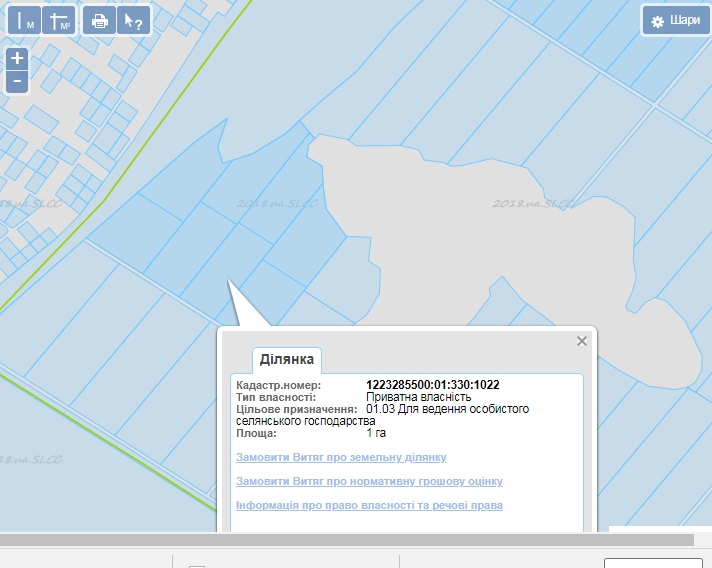Click the gear icon on Шари button

point(657,21)
